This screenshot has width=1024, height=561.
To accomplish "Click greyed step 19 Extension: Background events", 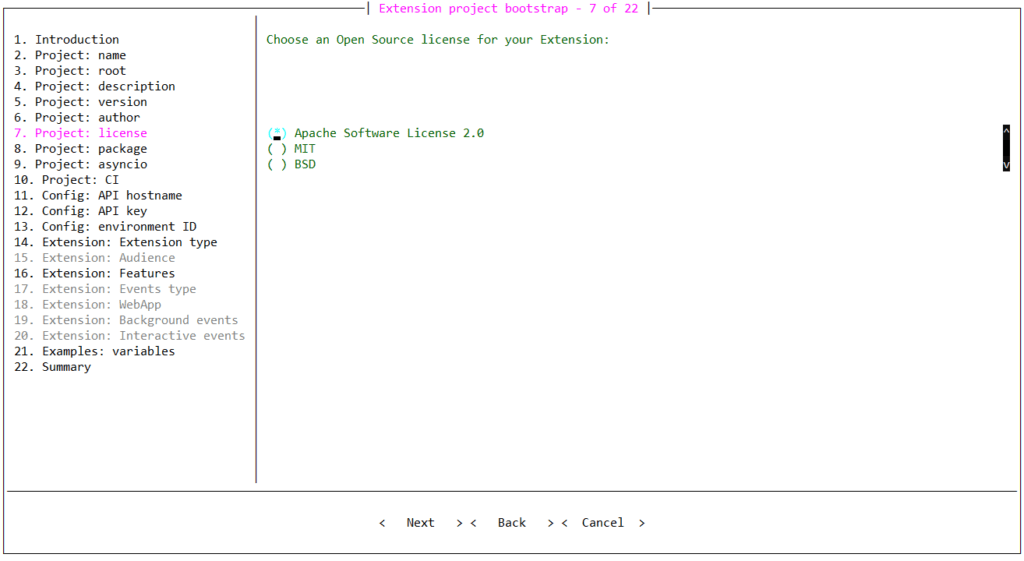I will click(126, 320).
